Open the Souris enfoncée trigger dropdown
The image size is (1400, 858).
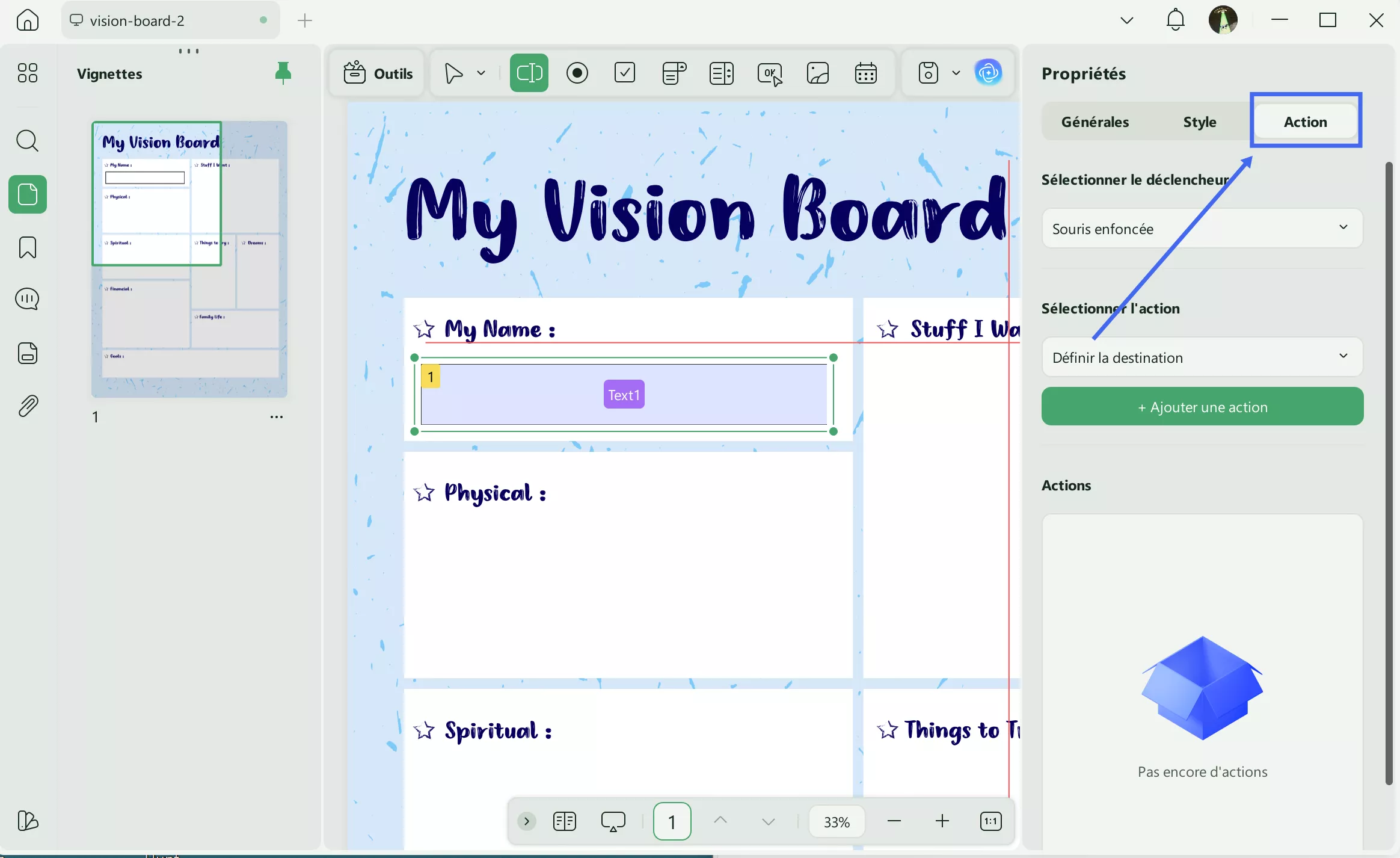click(x=1202, y=229)
